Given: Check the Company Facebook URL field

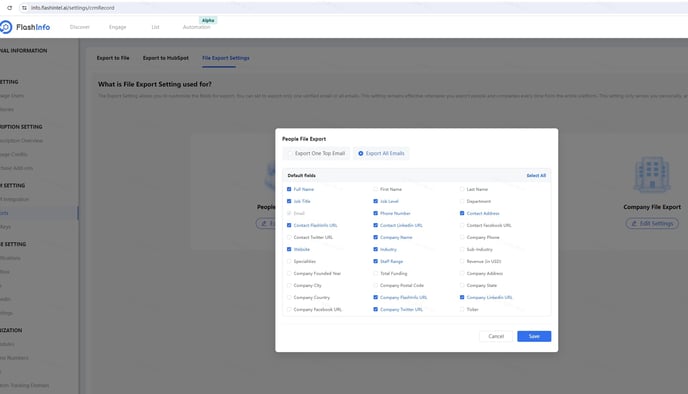Looking at the screenshot, I should click(x=289, y=309).
